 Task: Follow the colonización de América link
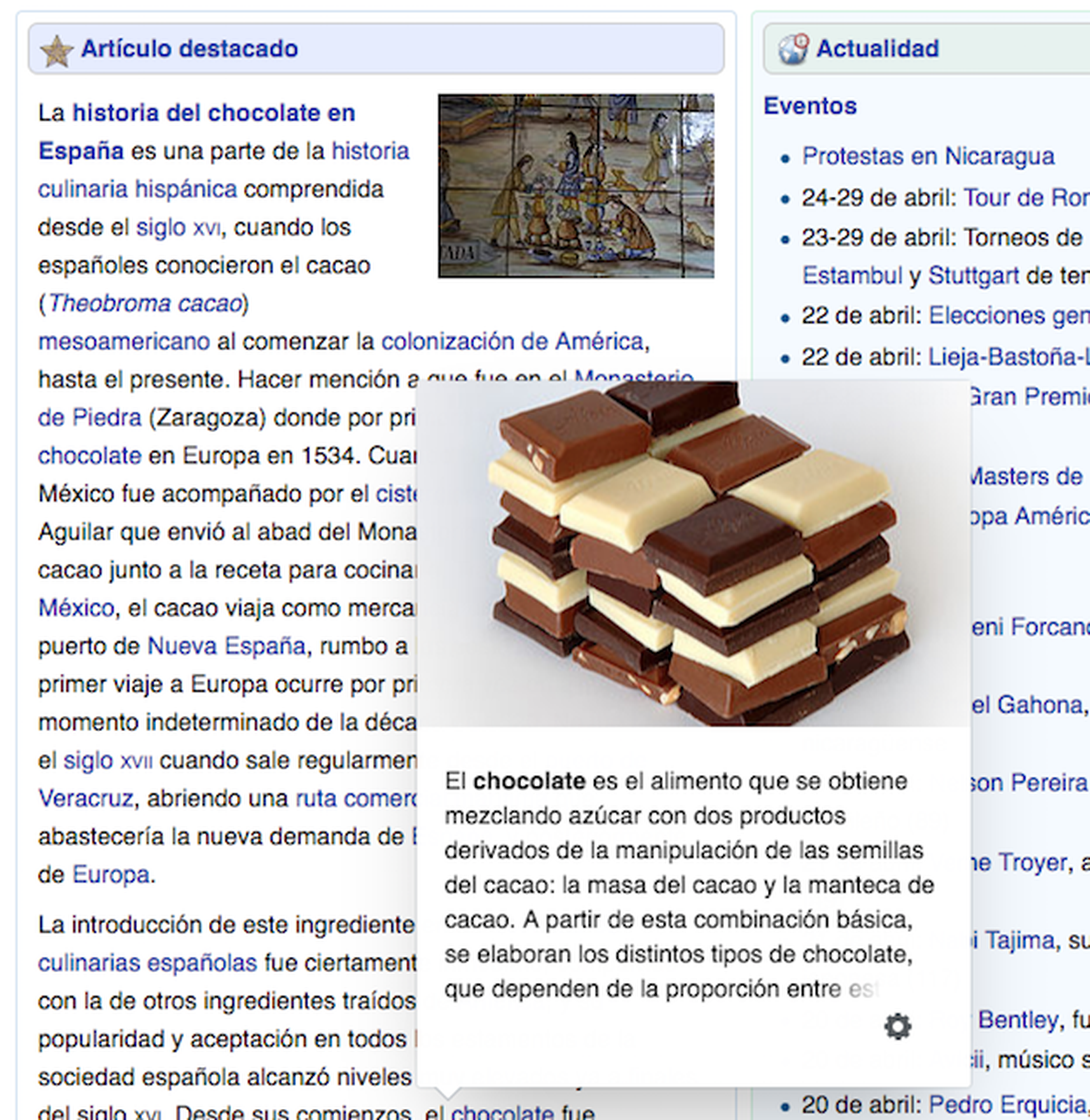point(512,342)
